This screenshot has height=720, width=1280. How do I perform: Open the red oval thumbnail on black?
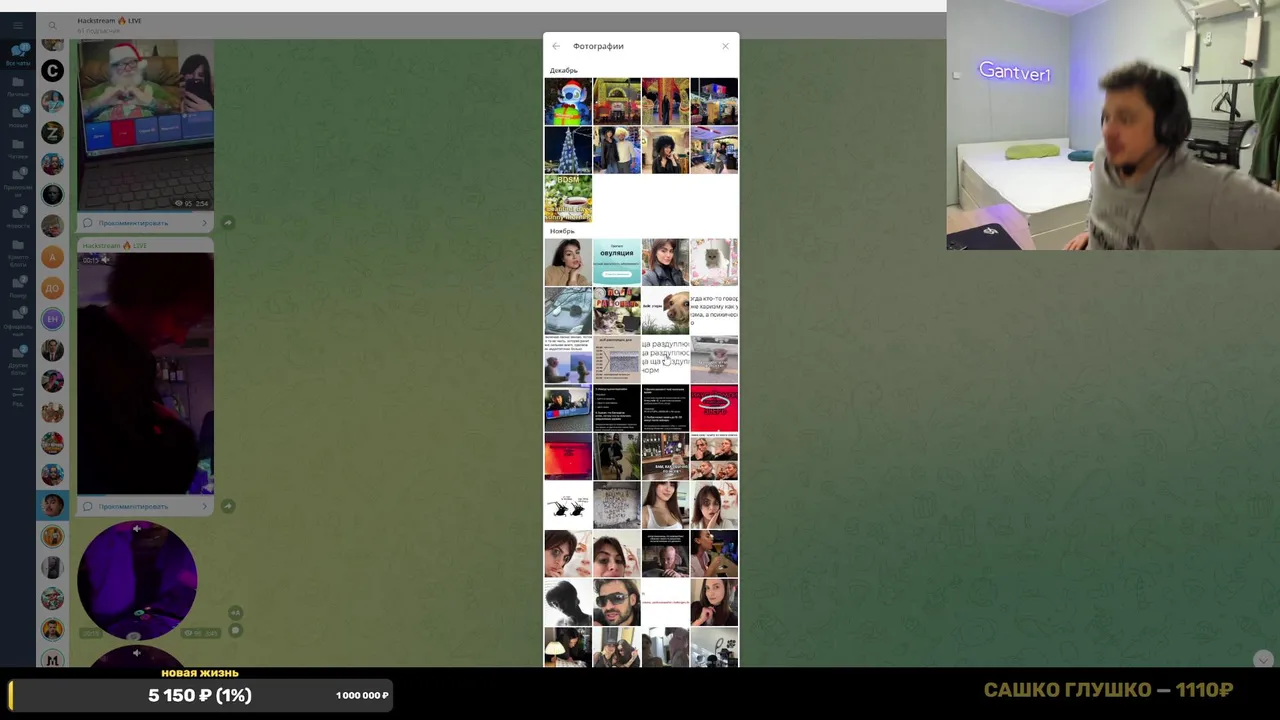[x=714, y=408]
